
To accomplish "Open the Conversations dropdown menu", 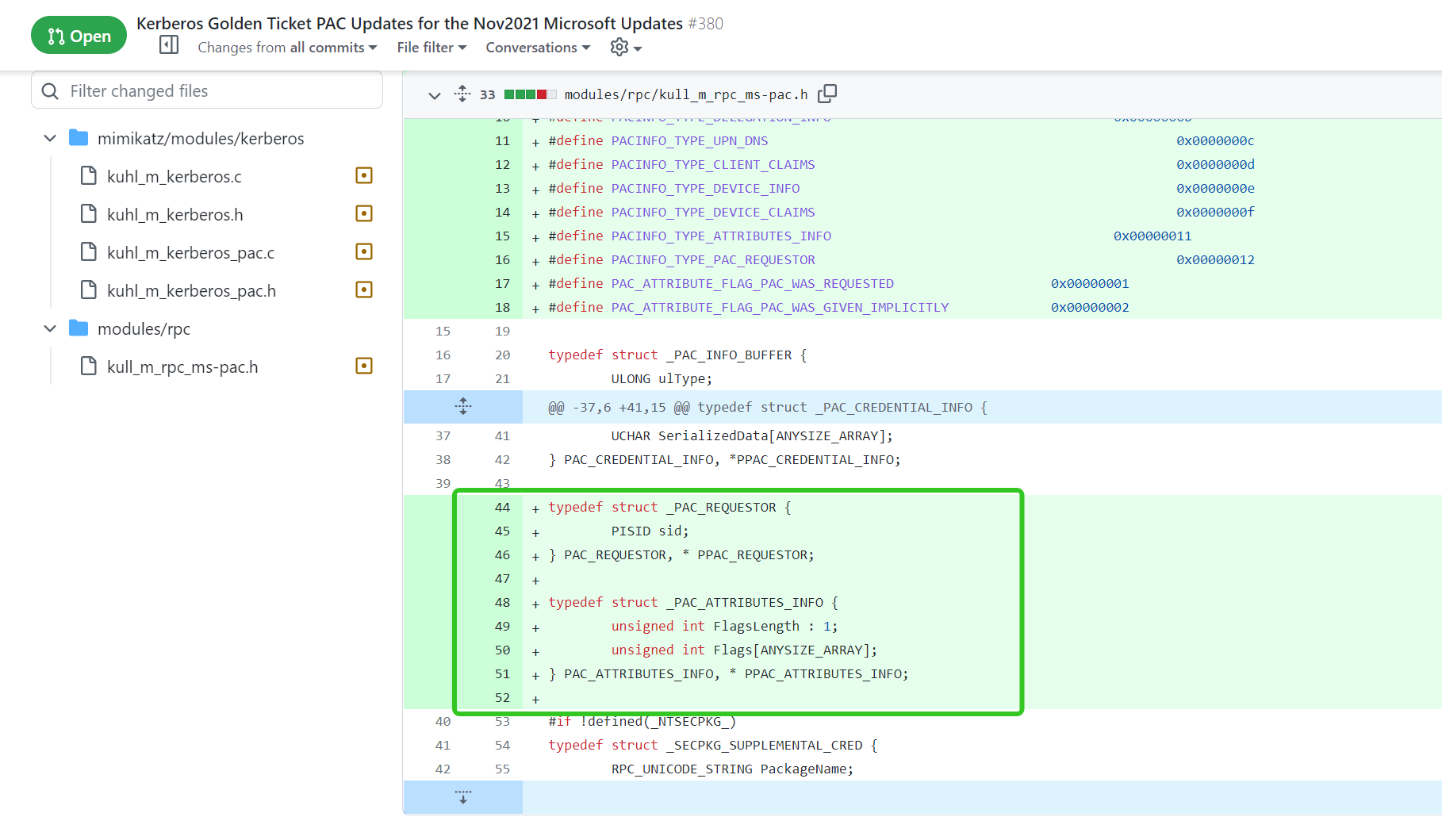I will (538, 48).
